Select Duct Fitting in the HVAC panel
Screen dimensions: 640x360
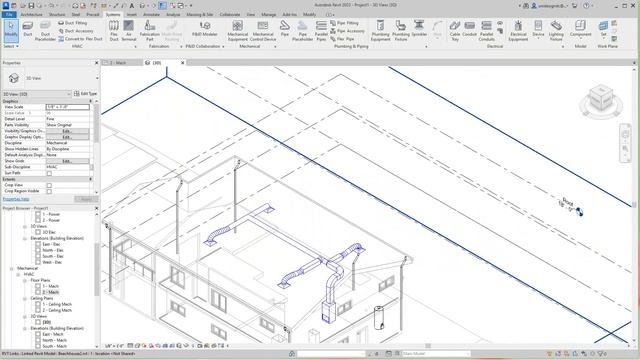(x=73, y=23)
